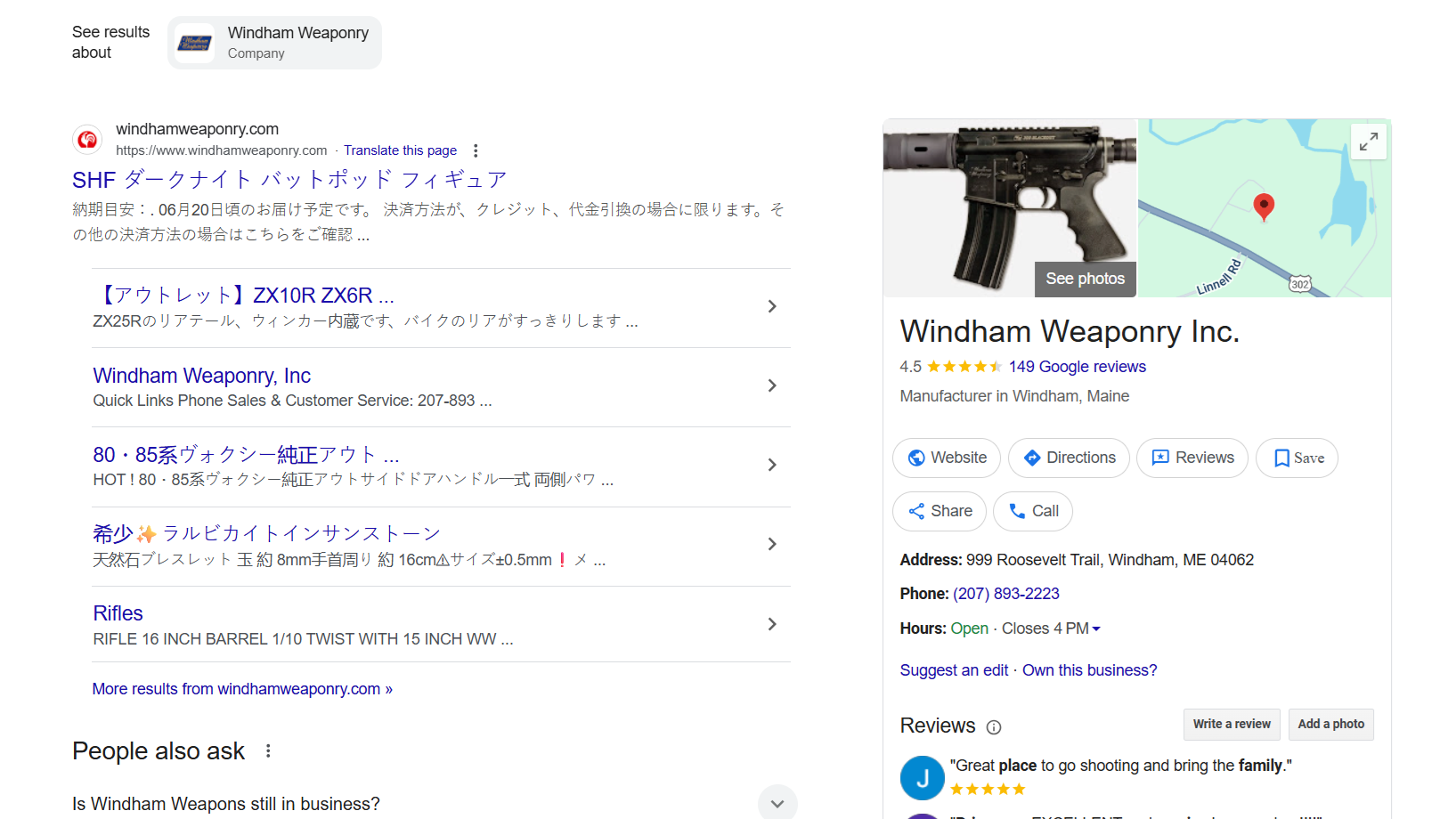Open See photos on the rifle image
Screen dimensions: 1456x819
[1085, 279]
